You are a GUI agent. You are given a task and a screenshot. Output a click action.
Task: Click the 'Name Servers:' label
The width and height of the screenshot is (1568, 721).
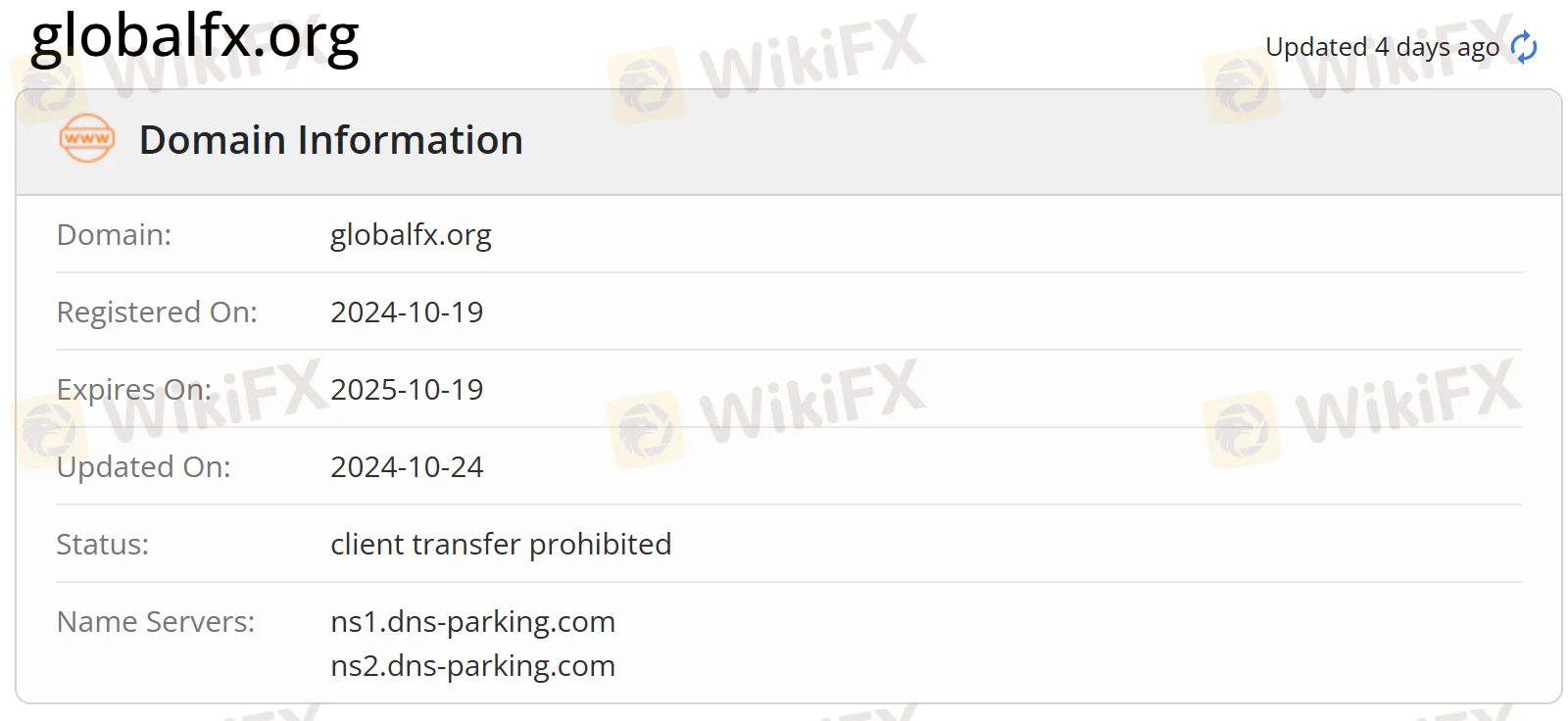pyautogui.click(x=156, y=622)
